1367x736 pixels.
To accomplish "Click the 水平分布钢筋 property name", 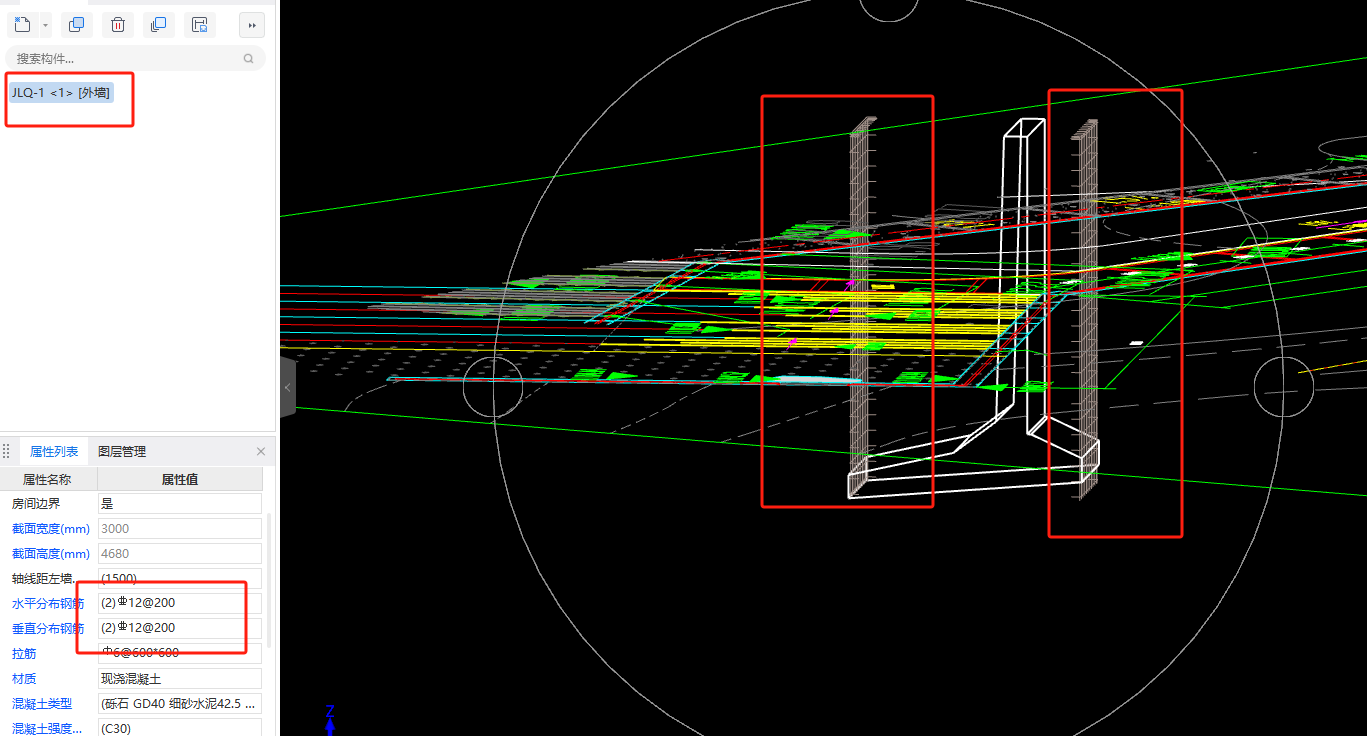I will (x=49, y=603).
